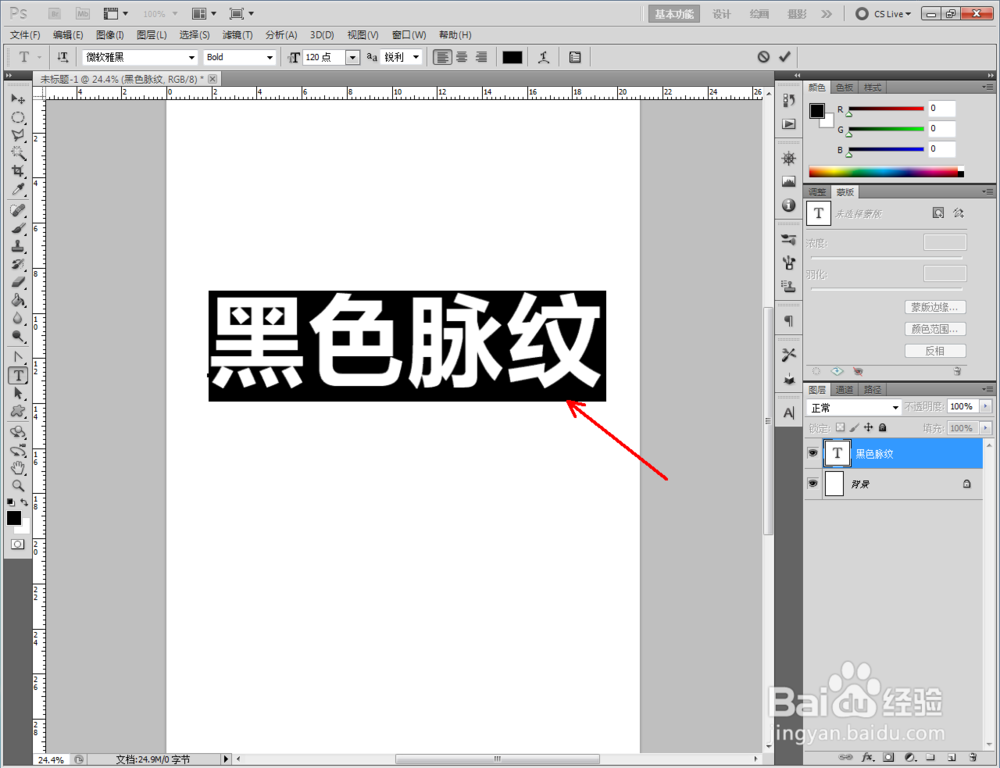Select the Horizontal Type tool

(x=18, y=376)
